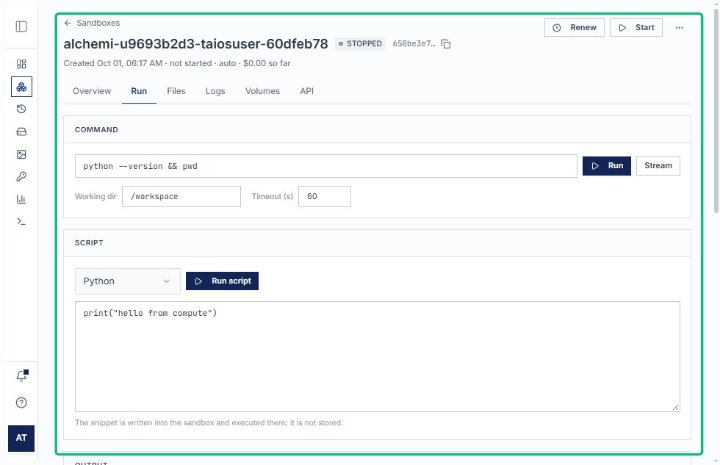Screen dimensions: 720x465
Task: Collapse the sidebar panel toggle icon
Action: pyautogui.click(x=21, y=27)
